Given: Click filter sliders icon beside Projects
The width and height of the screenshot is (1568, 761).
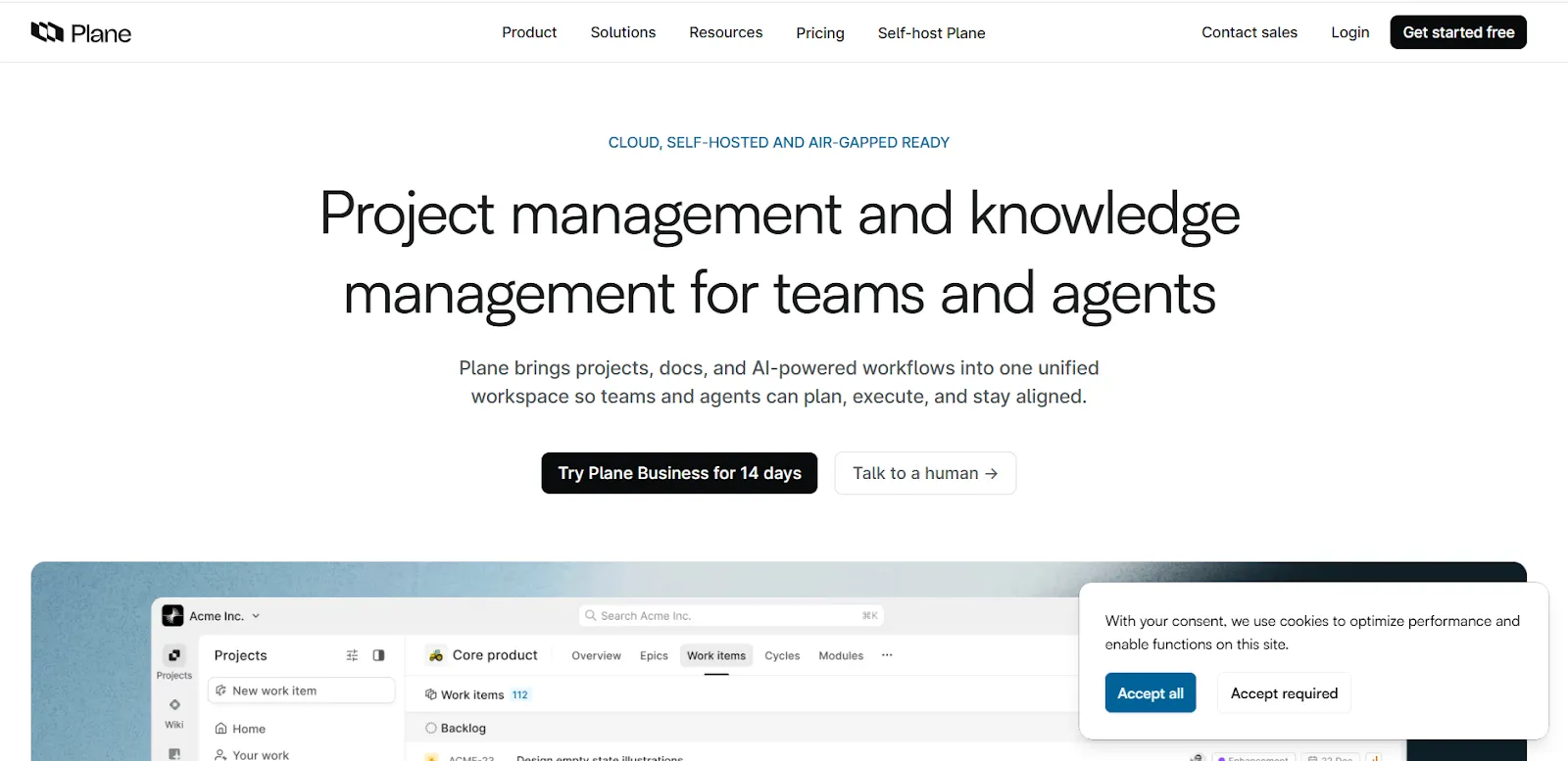Looking at the screenshot, I should coord(352,655).
